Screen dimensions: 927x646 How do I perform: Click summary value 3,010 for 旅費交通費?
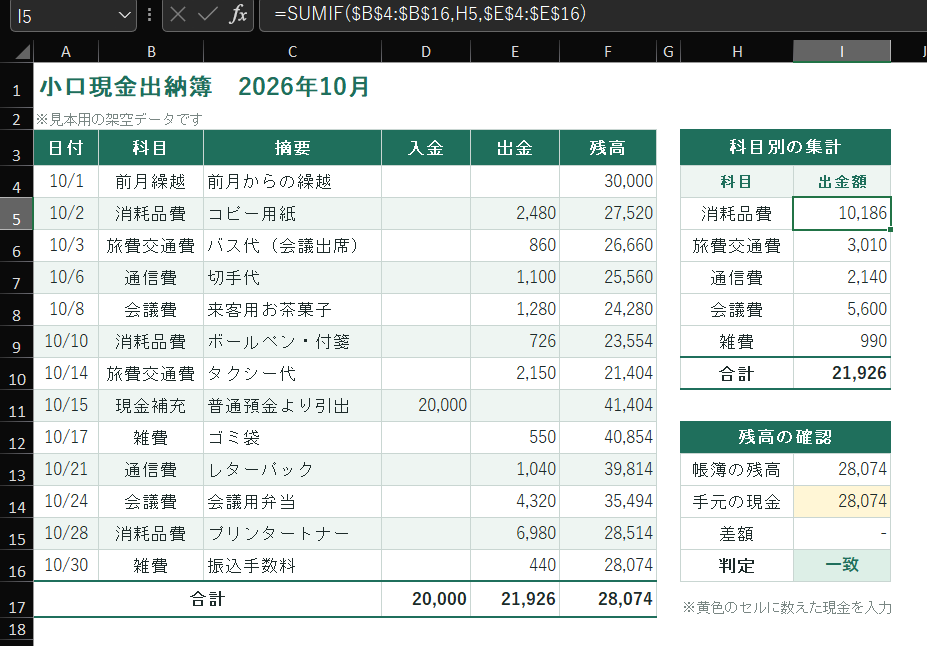click(x=842, y=245)
